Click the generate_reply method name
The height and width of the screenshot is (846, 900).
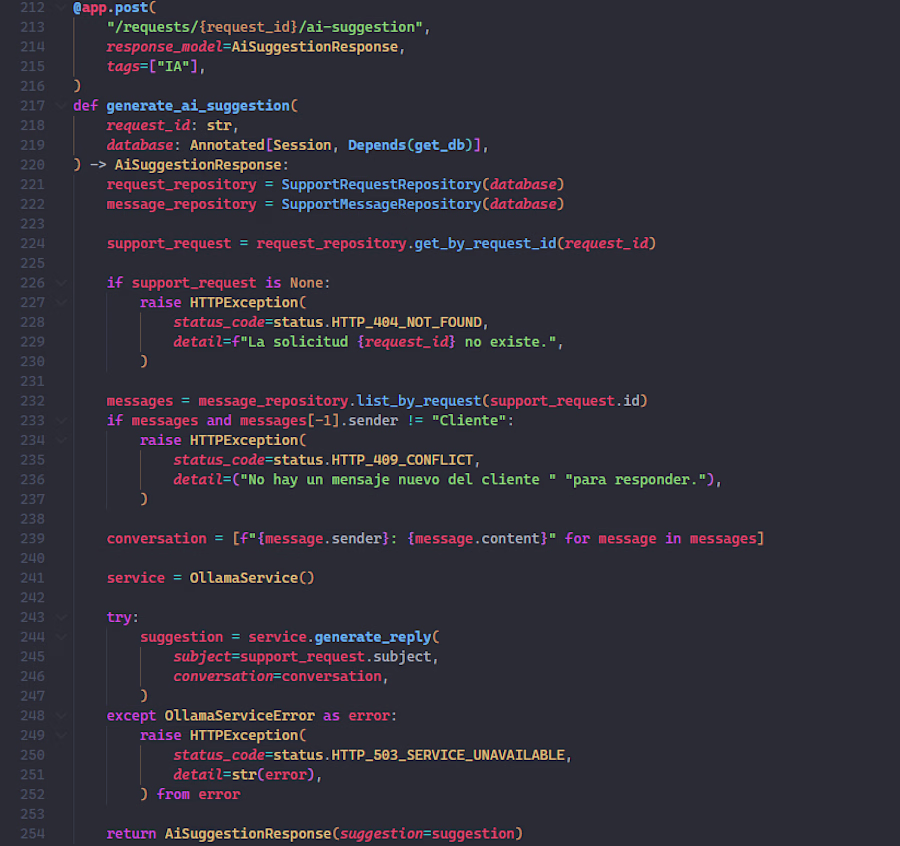click(x=373, y=637)
